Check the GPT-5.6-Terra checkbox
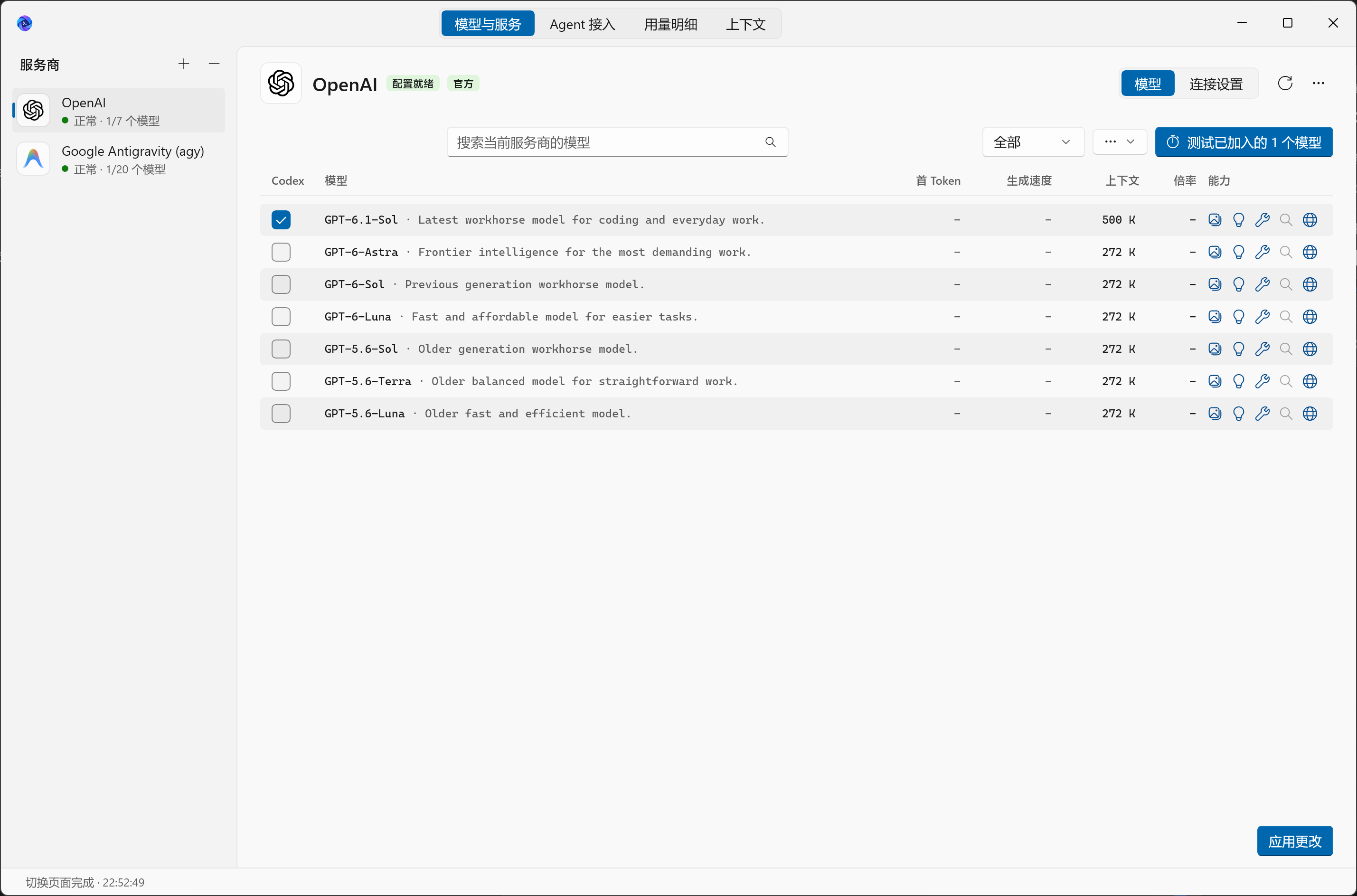Image resolution: width=1357 pixels, height=896 pixels. coord(281,381)
